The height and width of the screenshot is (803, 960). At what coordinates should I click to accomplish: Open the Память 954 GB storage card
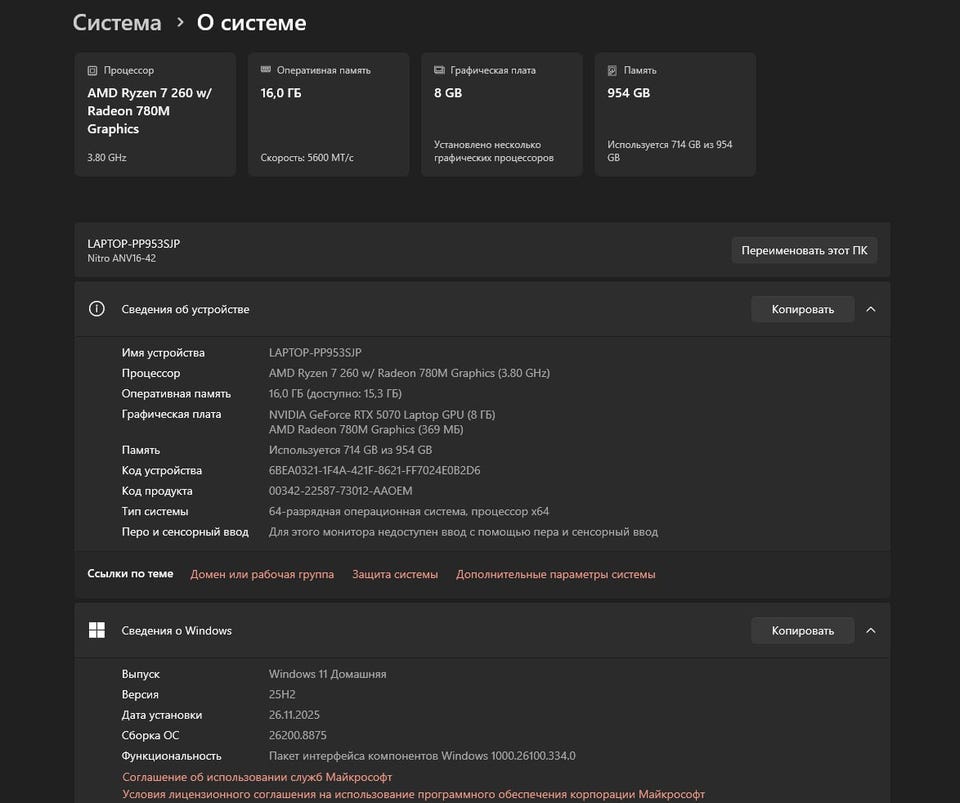(x=675, y=114)
